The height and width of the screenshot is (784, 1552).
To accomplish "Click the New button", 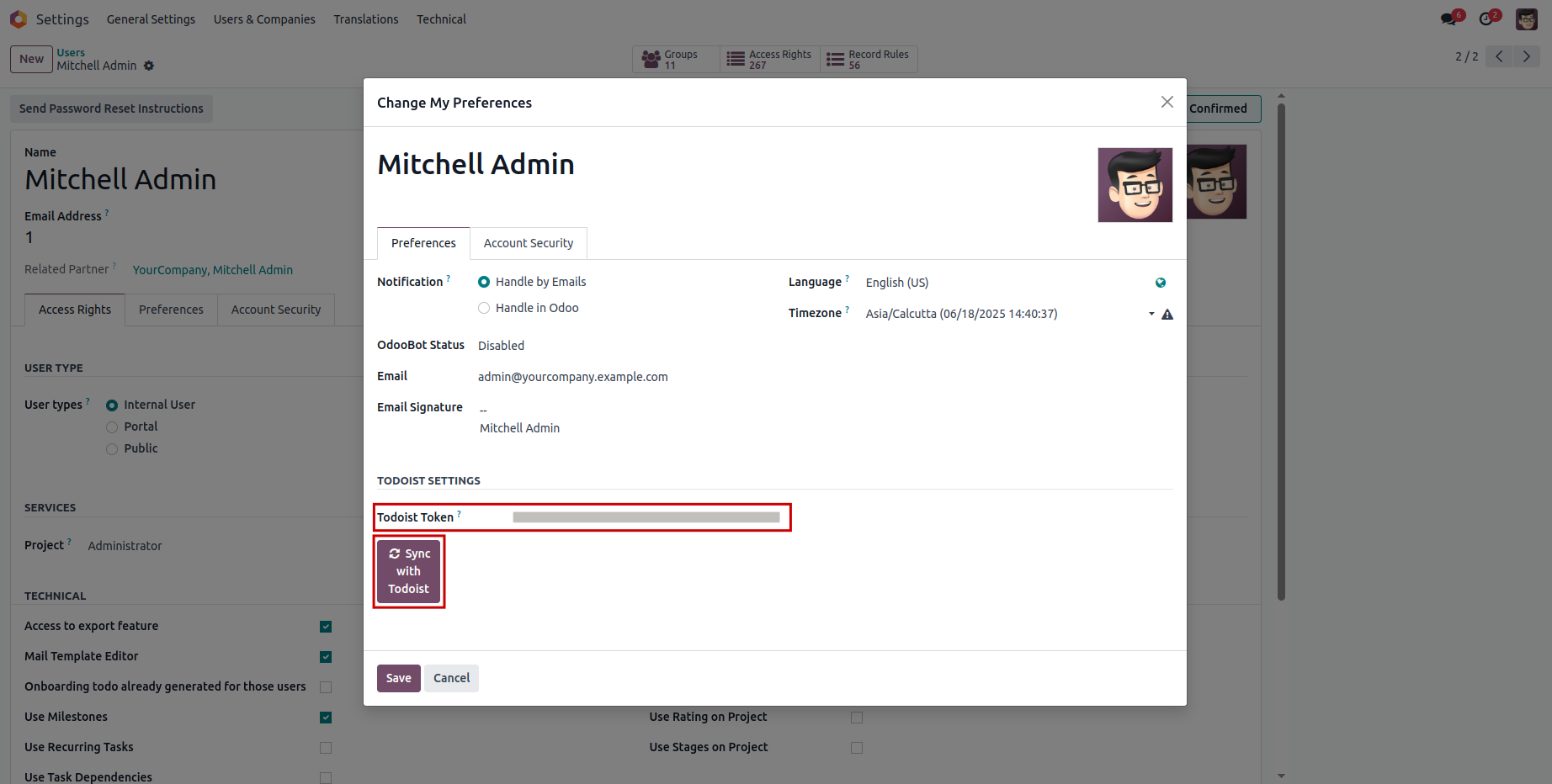I will pyautogui.click(x=32, y=59).
